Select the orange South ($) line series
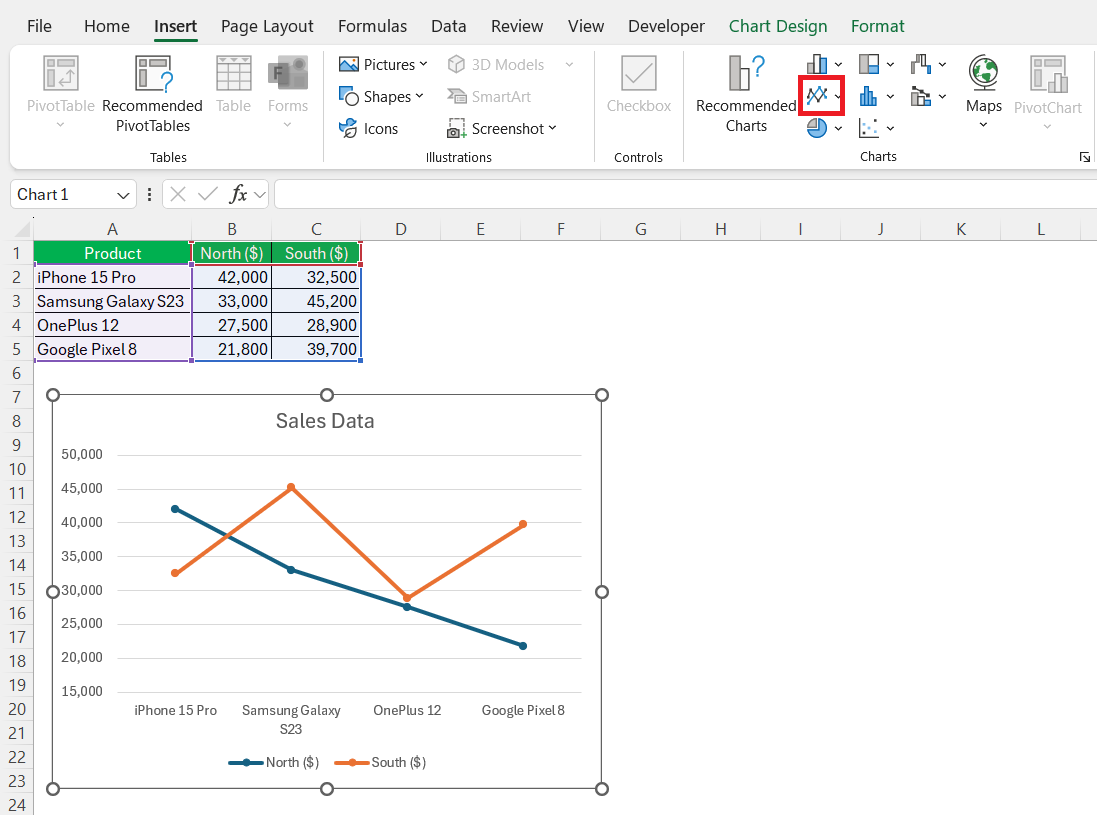 tap(348, 544)
